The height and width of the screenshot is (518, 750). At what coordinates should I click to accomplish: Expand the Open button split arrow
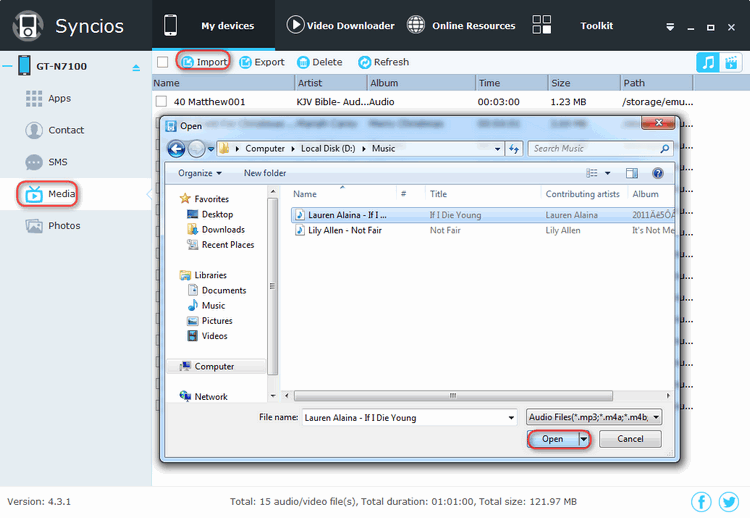(x=584, y=439)
